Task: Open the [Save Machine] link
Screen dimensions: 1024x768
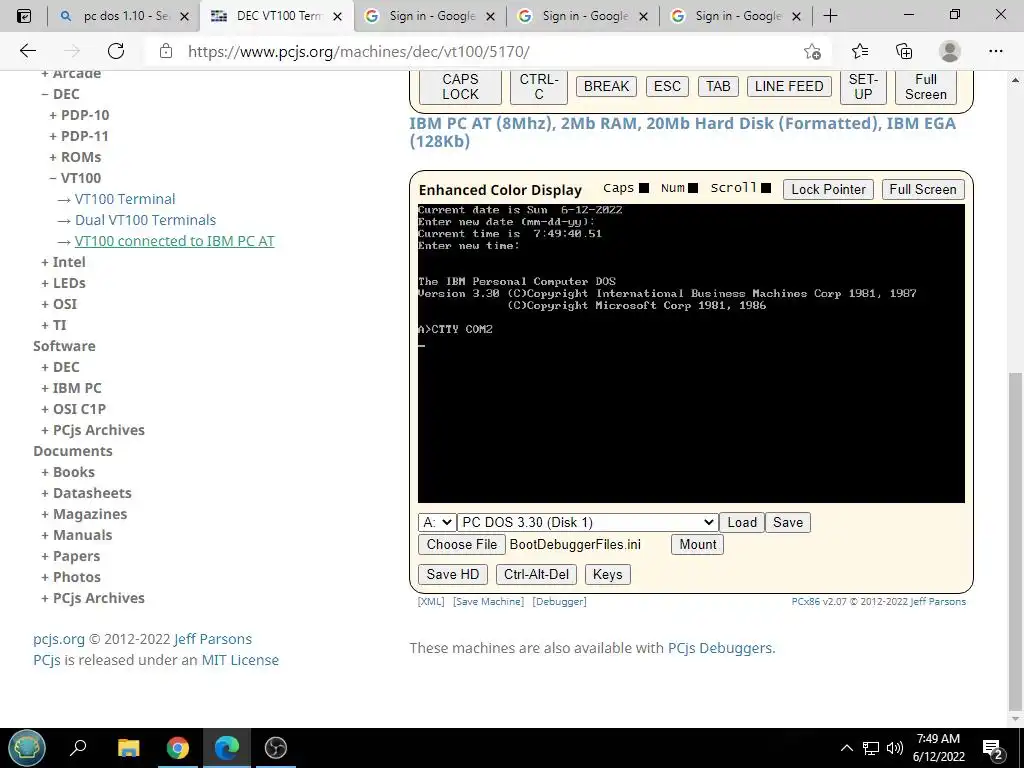Action: (488, 601)
